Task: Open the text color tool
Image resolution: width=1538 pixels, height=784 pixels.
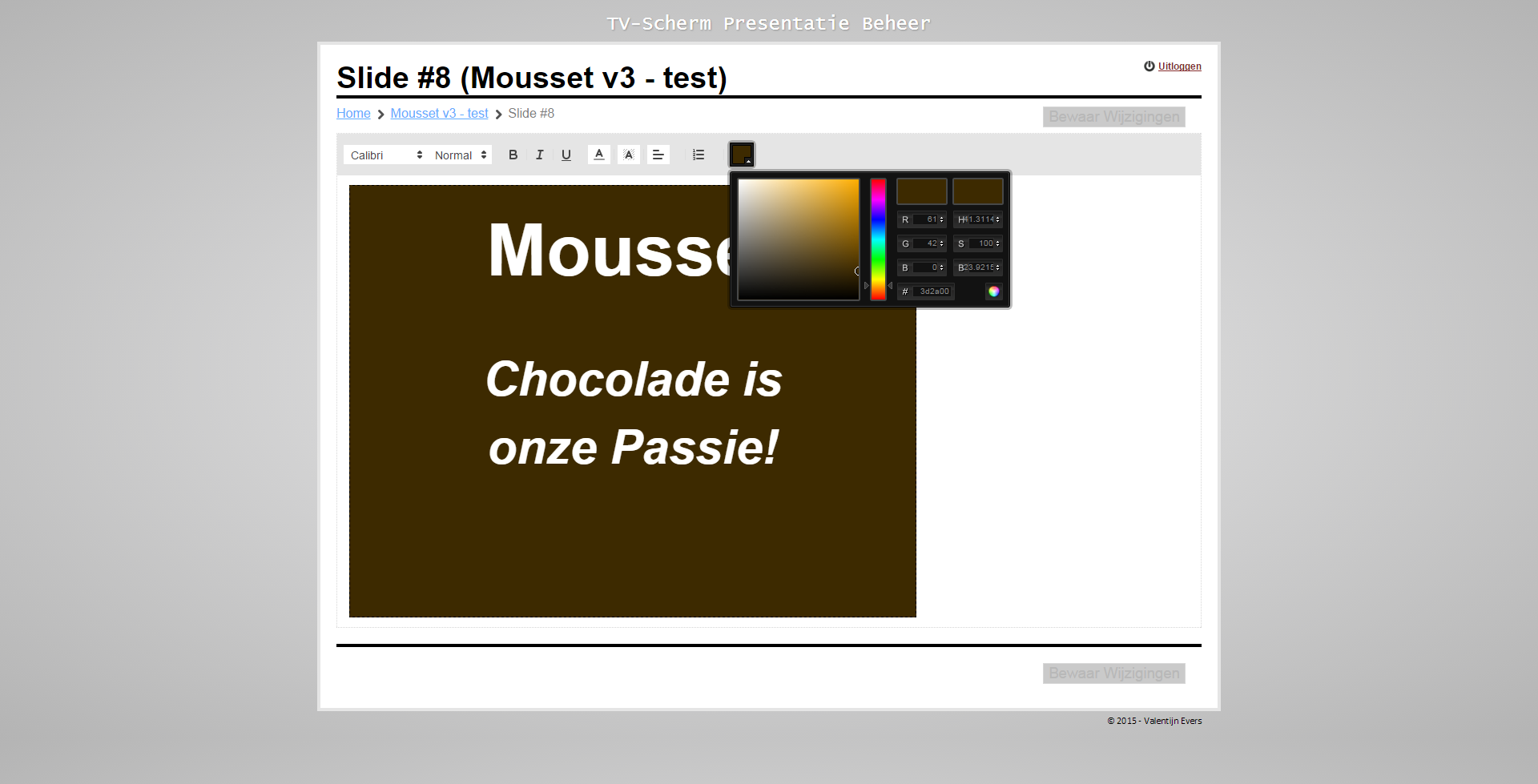Action: tap(599, 155)
